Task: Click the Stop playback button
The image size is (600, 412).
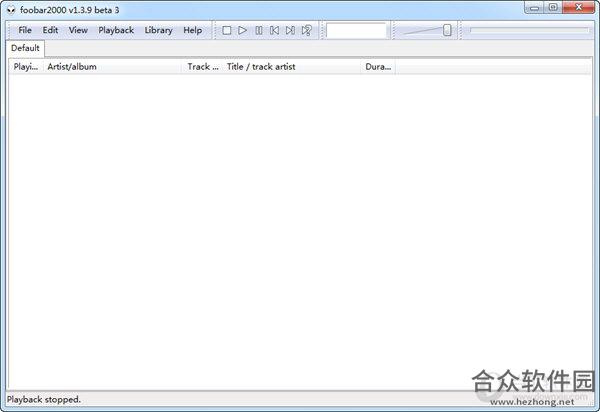Action: pos(227,30)
